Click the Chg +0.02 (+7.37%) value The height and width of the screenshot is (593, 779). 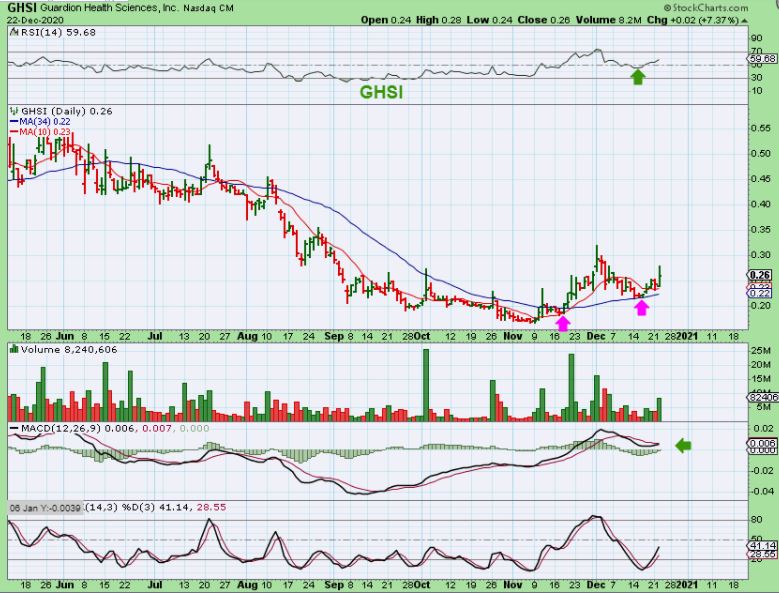click(693, 20)
